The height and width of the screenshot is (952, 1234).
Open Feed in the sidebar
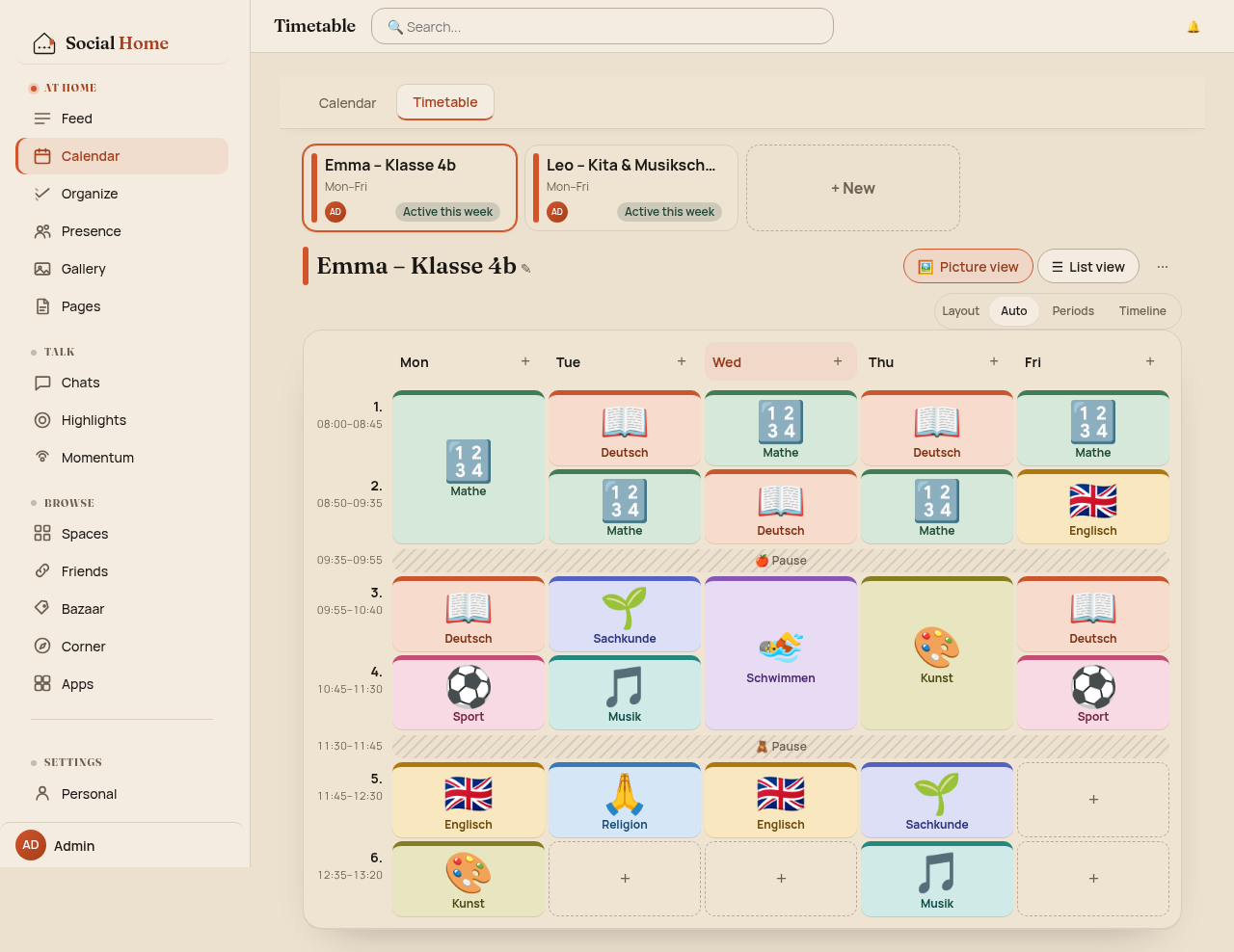click(x=122, y=119)
